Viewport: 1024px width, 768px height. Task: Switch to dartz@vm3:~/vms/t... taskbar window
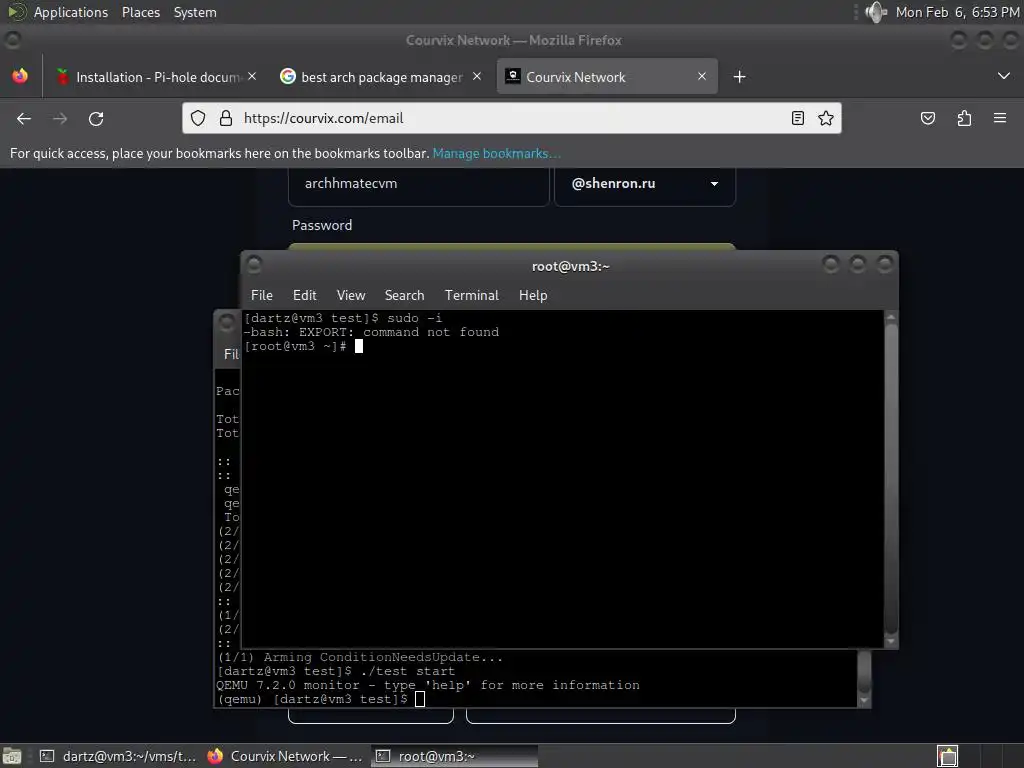(x=118, y=756)
